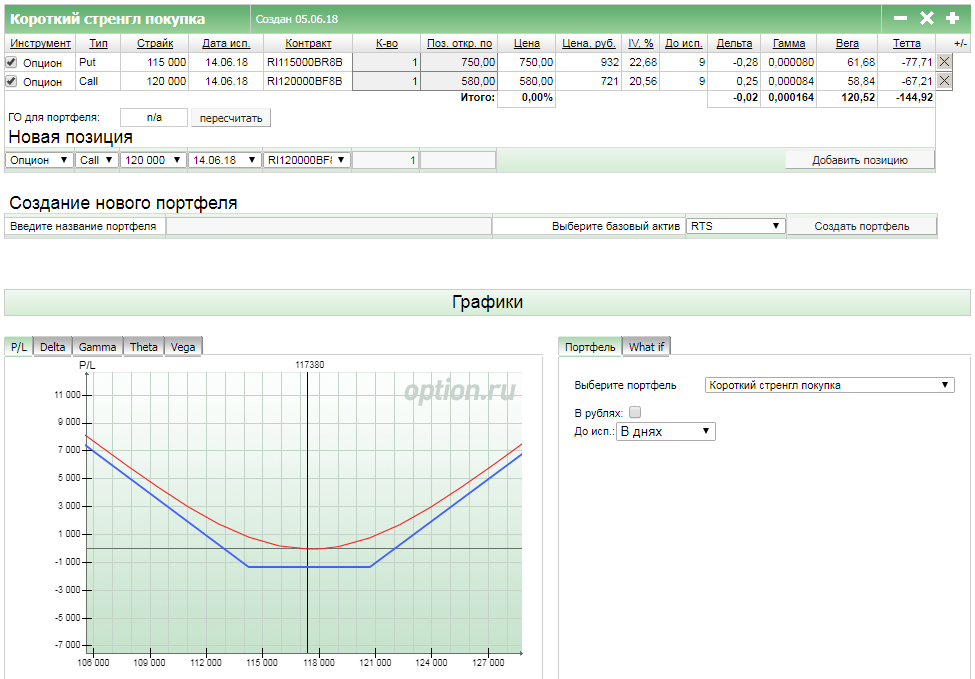Open the contract RI120000BF8 dropdown
975x679 pixels.
(x=307, y=160)
